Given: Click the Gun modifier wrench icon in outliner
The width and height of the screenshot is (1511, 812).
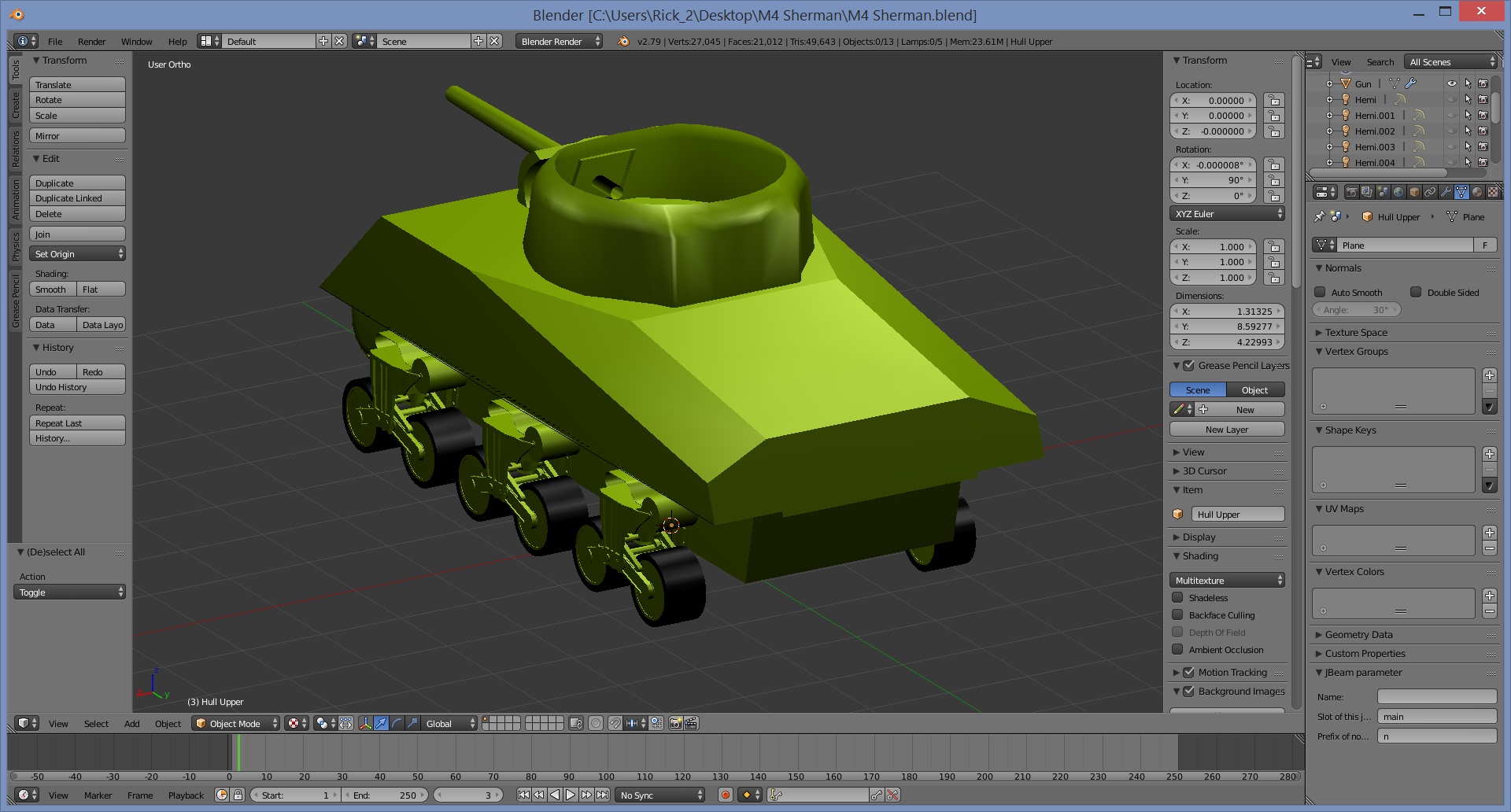Looking at the screenshot, I should [x=1410, y=83].
